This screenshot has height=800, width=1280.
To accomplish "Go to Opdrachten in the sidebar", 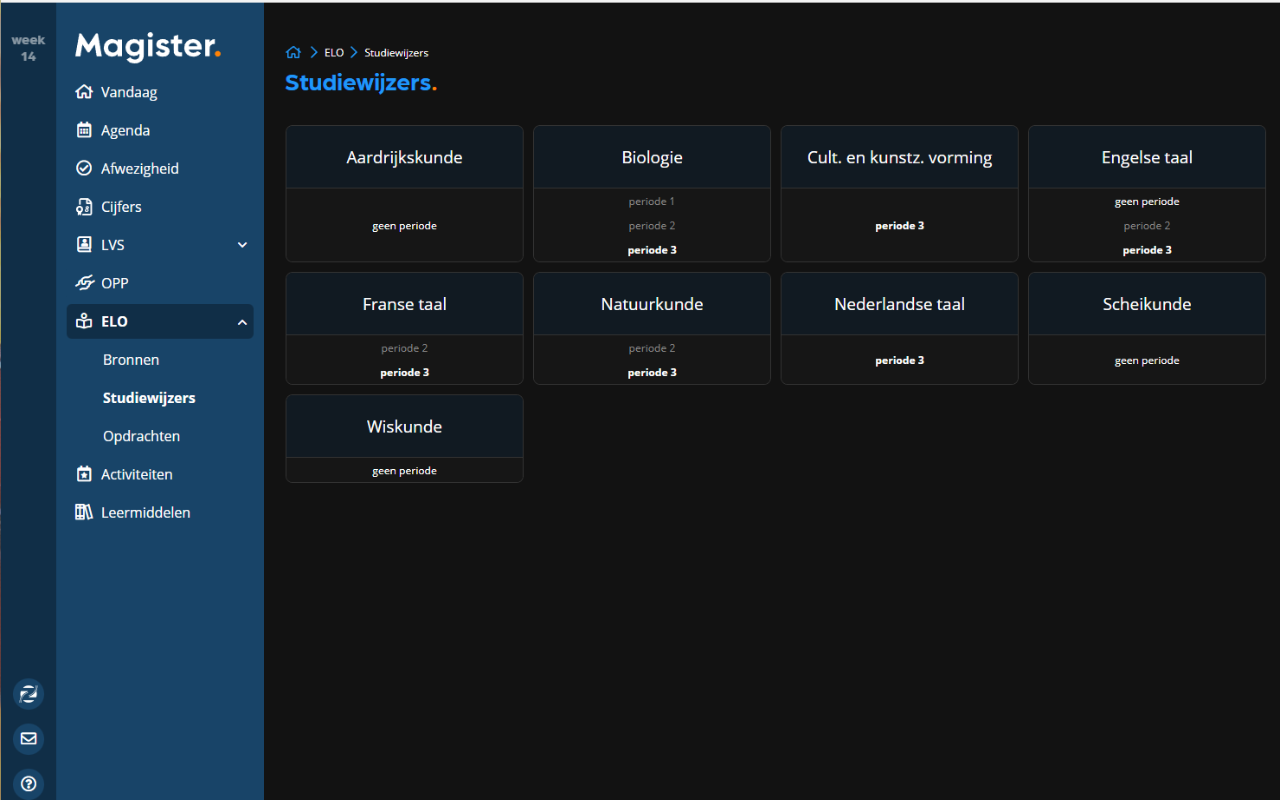I will [141, 436].
